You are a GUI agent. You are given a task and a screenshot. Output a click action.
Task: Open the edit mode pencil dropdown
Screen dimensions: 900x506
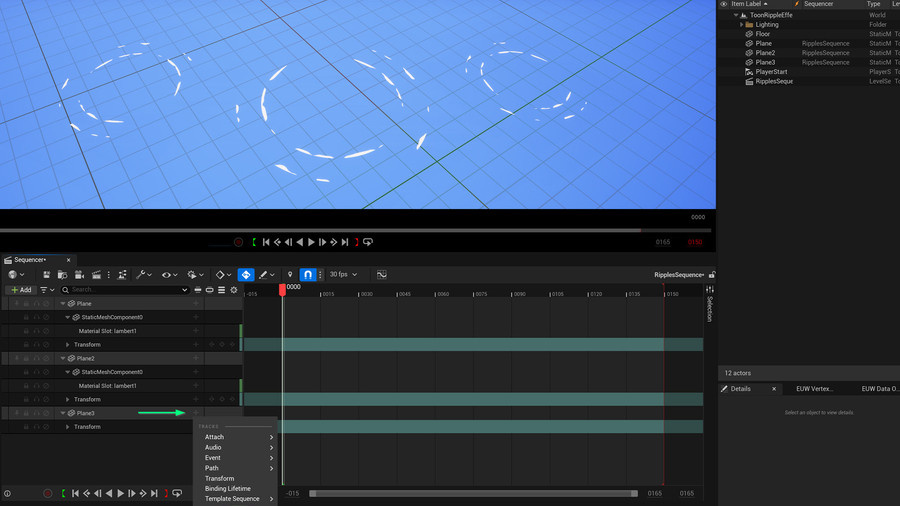(x=266, y=275)
